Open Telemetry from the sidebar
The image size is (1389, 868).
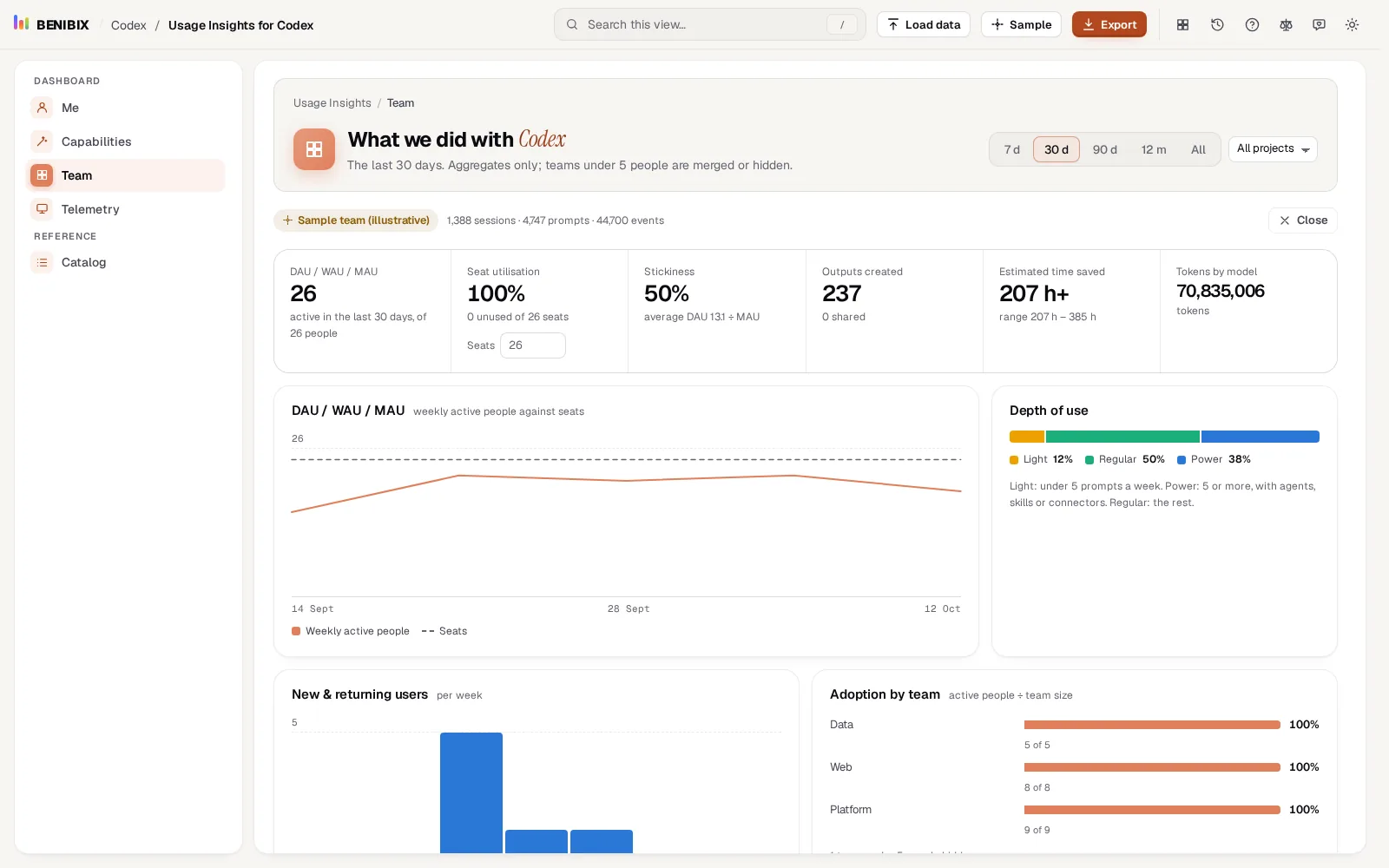[126, 209]
